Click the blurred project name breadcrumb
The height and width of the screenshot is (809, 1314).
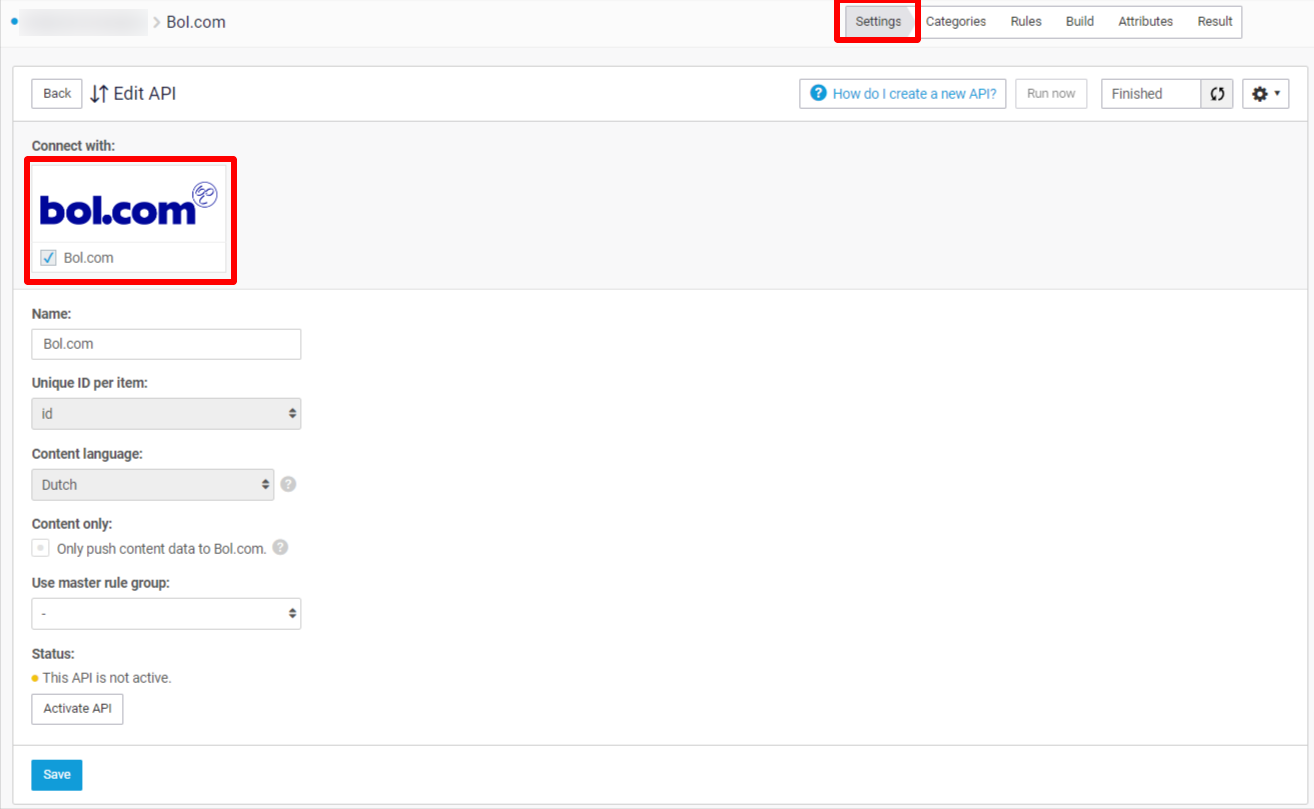tap(84, 21)
